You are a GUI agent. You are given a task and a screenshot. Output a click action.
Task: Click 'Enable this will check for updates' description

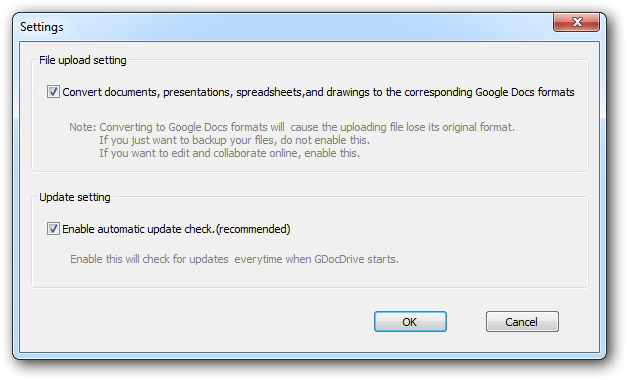[150, 259]
